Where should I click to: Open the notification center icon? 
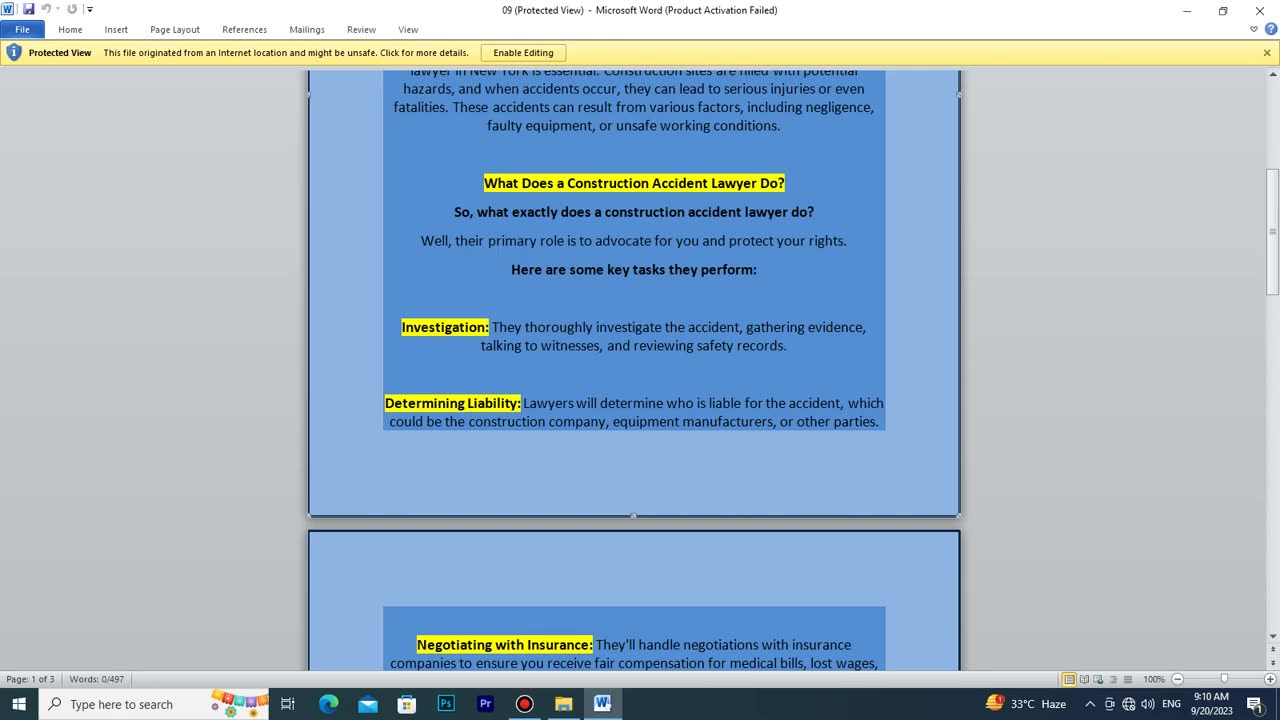1255,704
